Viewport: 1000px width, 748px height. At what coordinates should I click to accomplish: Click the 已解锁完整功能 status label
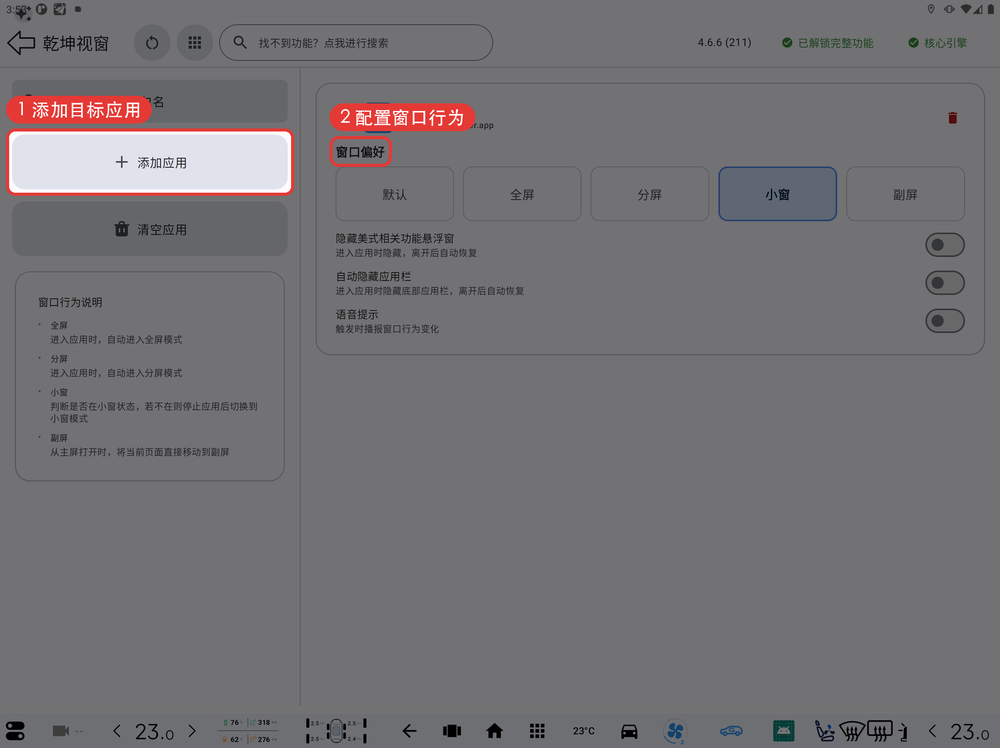(828, 43)
